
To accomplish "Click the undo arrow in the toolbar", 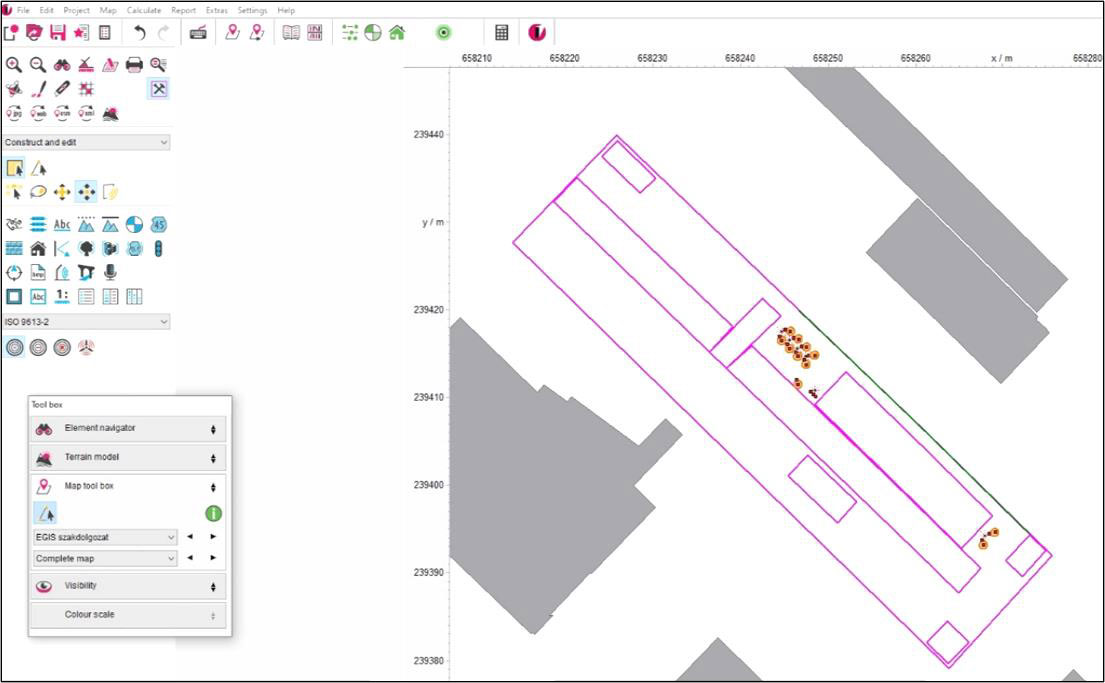I will [140, 33].
